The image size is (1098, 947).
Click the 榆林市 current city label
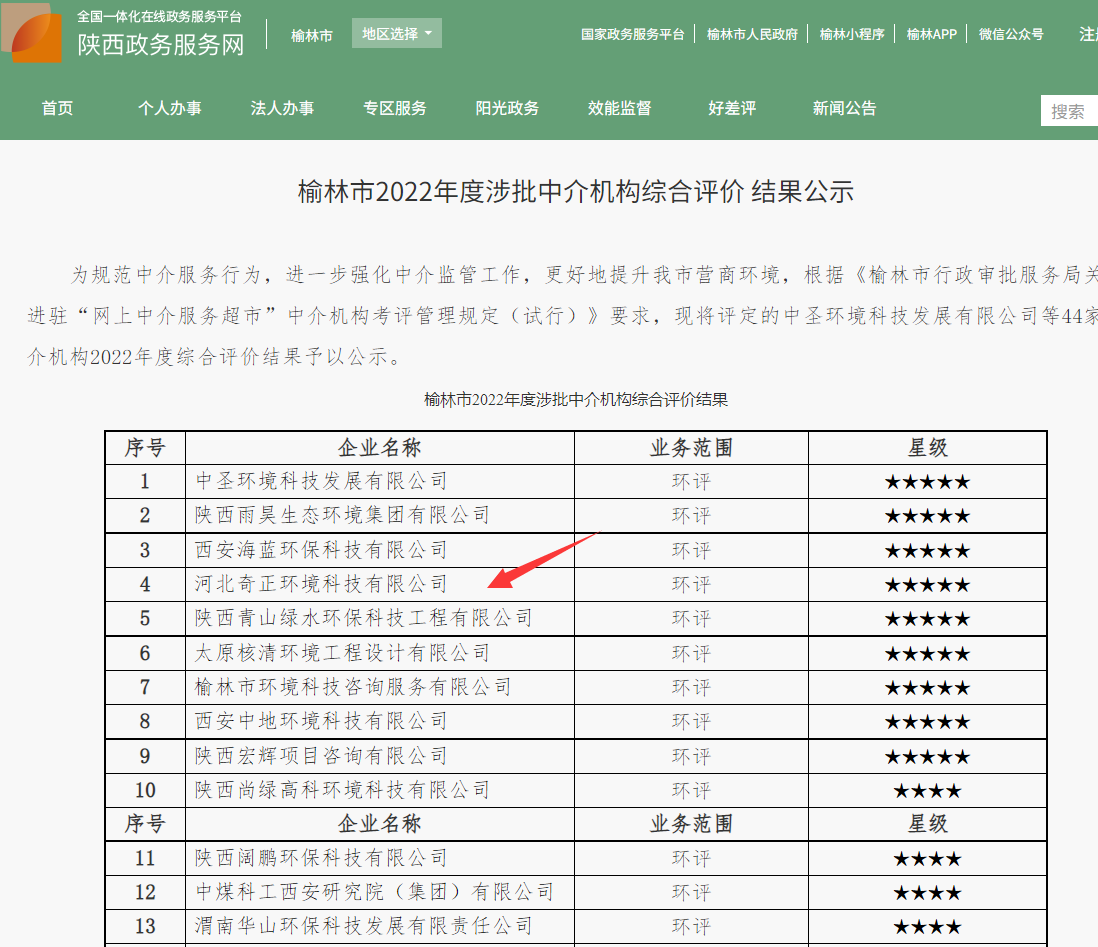(x=311, y=33)
